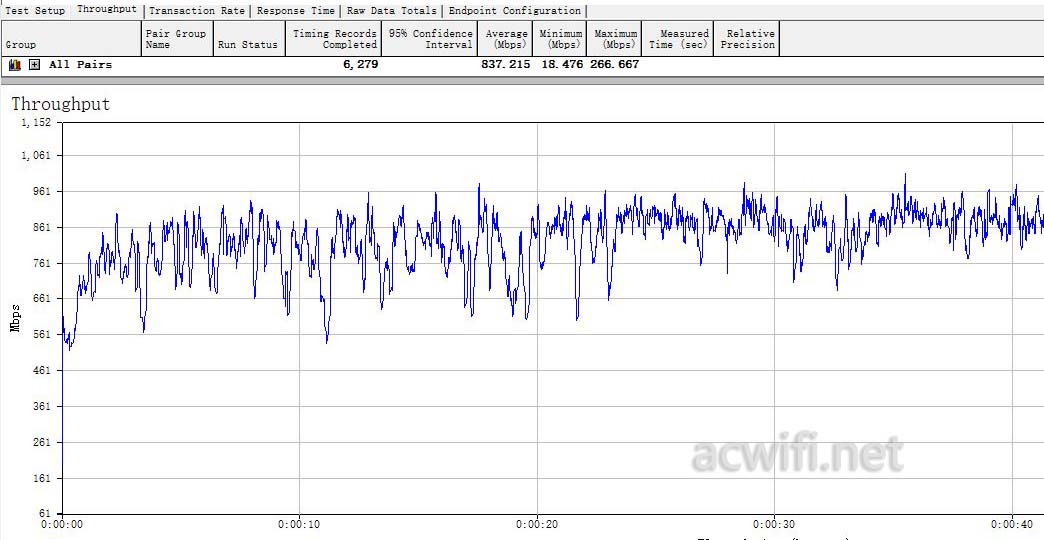The width and height of the screenshot is (1044, 540).
Task: Click the 661 y-axis label
Action: (x=41, y=299)
